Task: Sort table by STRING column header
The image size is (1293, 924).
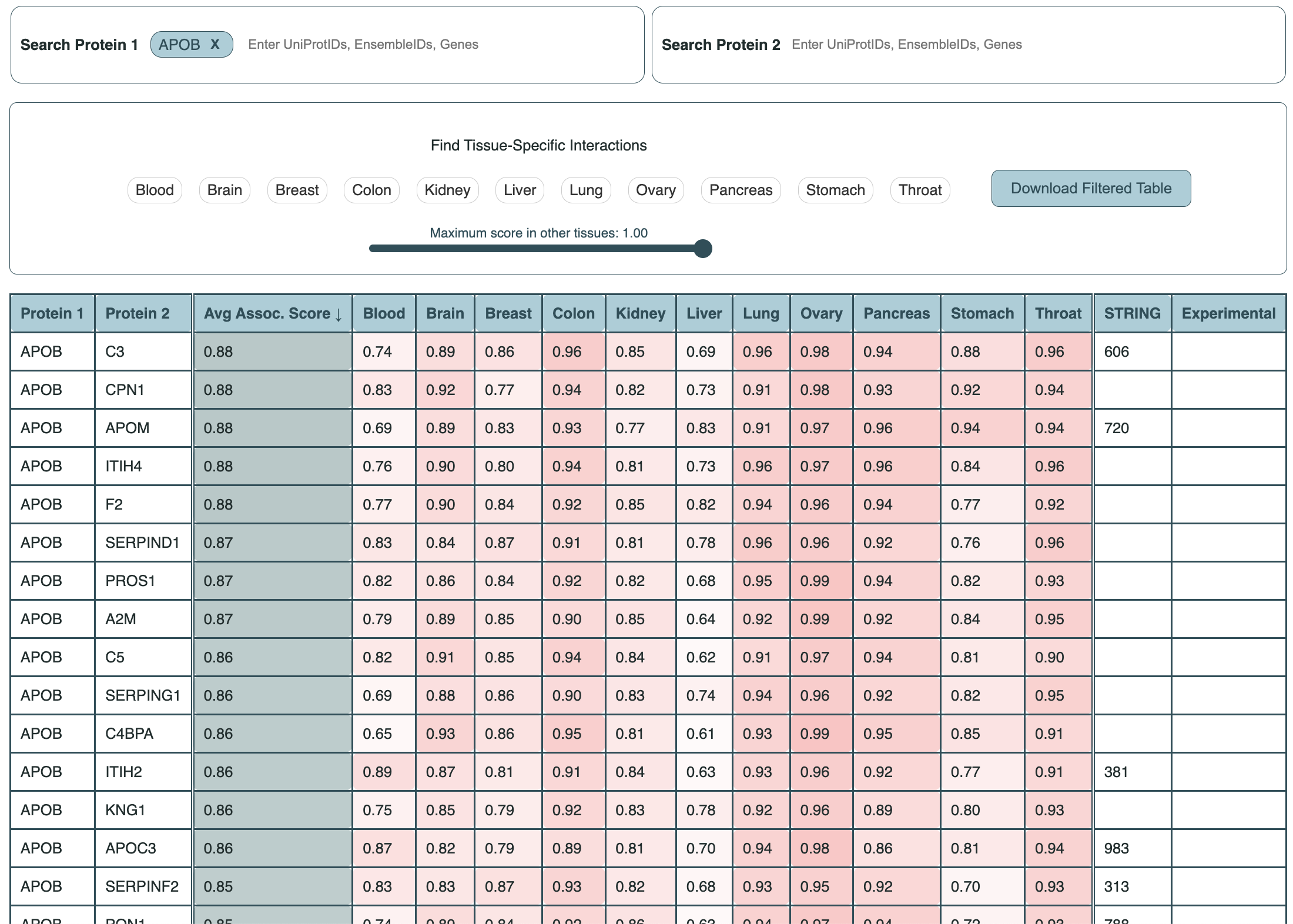Action: [x=1132, y=313]
